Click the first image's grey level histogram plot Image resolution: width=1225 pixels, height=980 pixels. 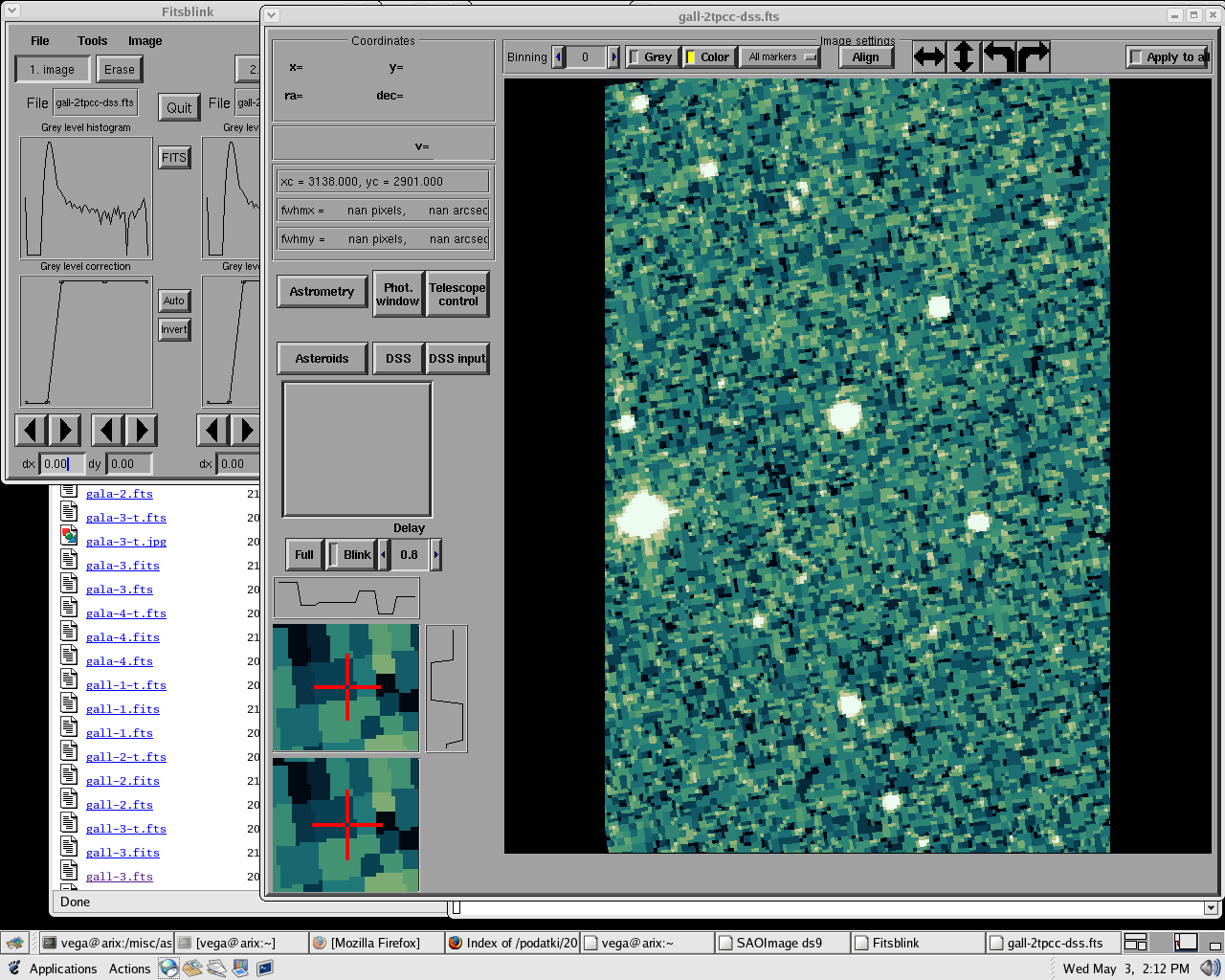coord(86,197)
